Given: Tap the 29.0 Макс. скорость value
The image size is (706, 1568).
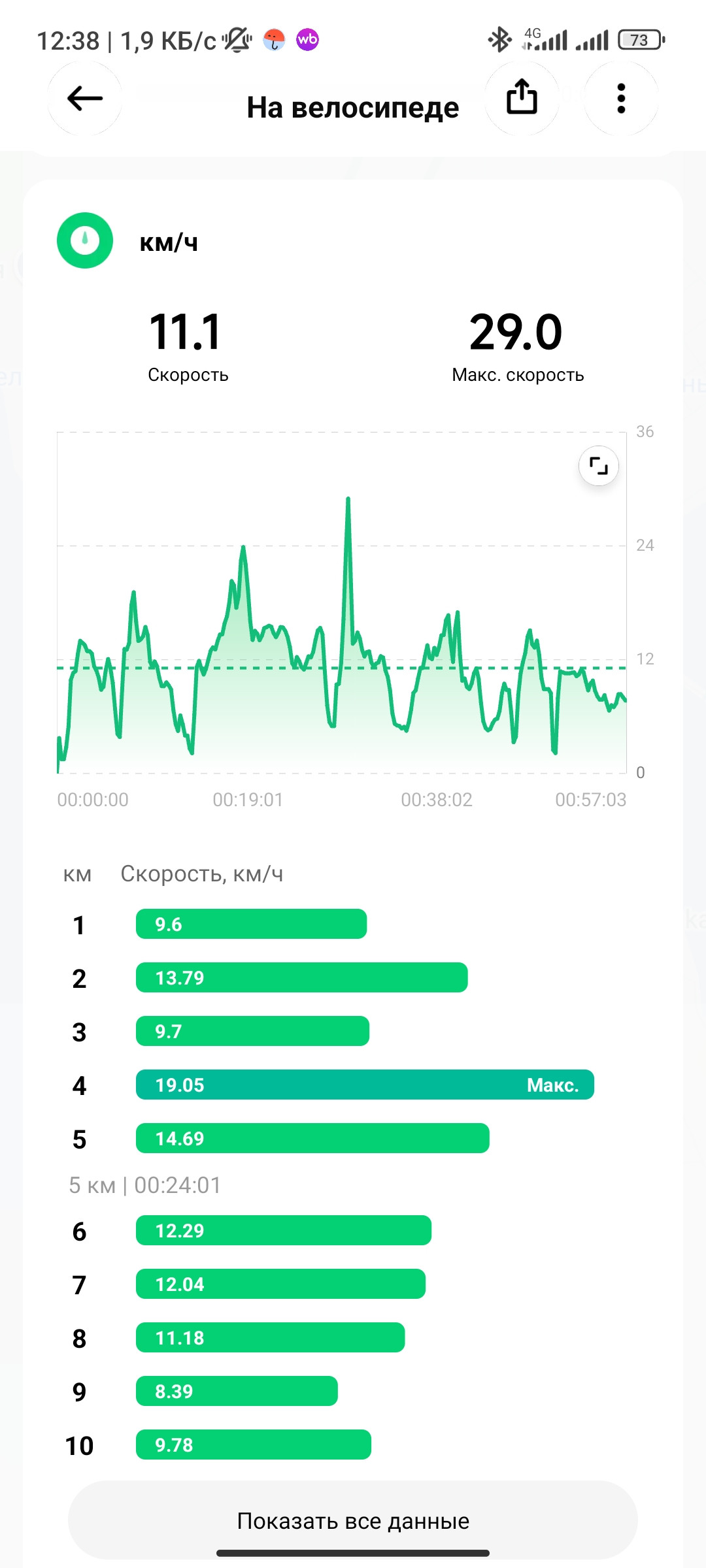Looking at the screenshot, I should point(516,332).
